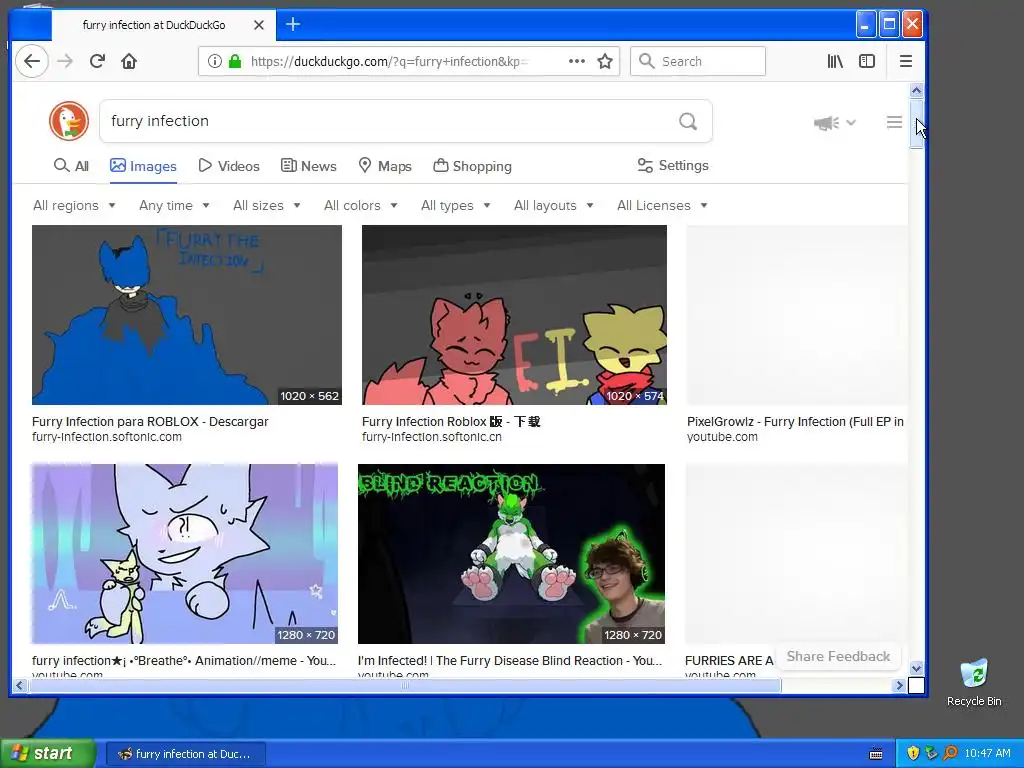The height and width of the screenshot is (768, 1024).
Task: Click the vertical scrollbar down arrow
Action: click(916, 668)
